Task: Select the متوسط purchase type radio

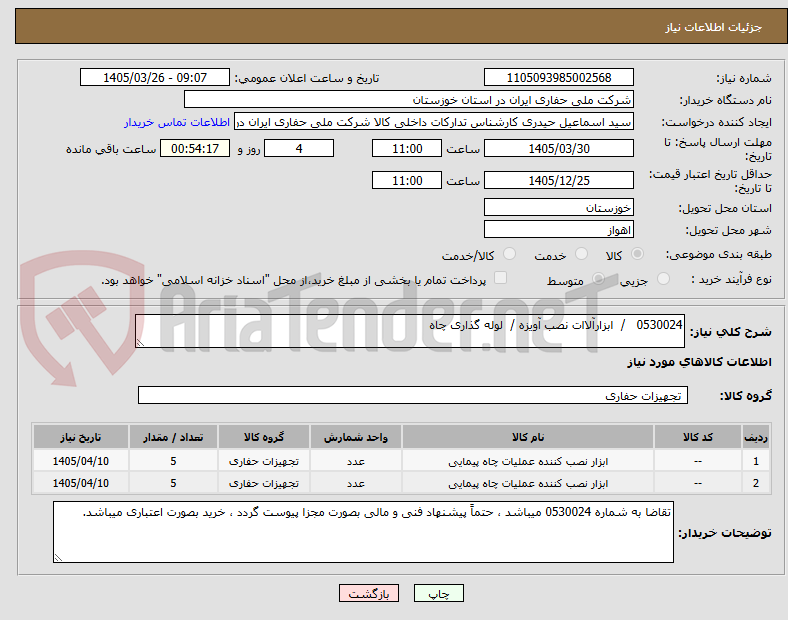Action: pos(598,278)
